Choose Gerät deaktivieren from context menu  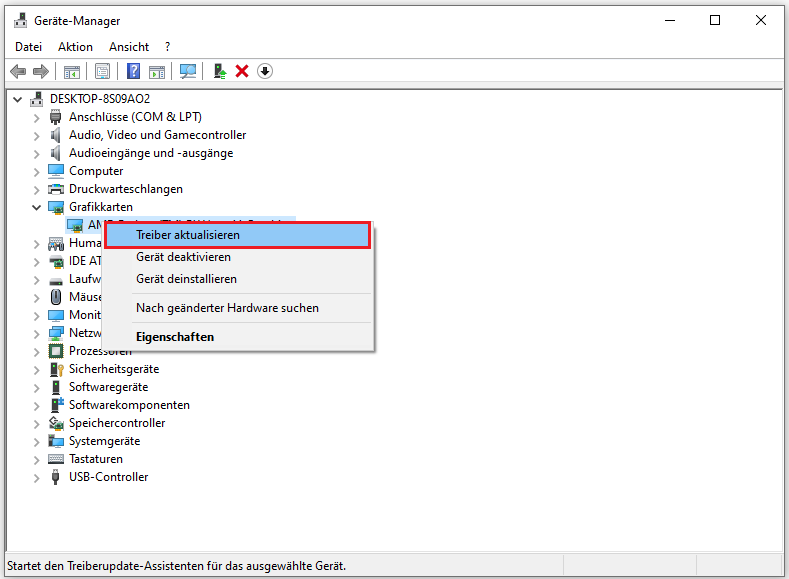[238, 257]
